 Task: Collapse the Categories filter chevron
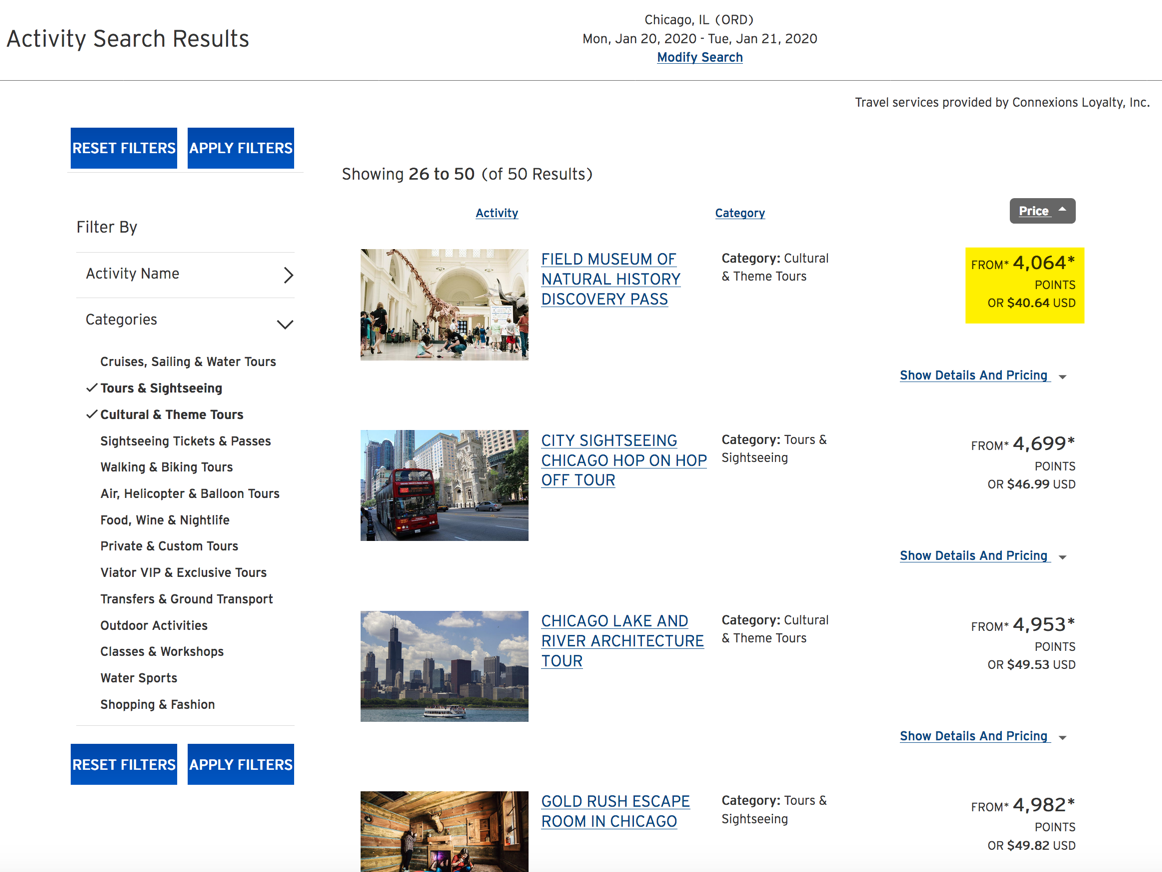(x=285, y=324)
